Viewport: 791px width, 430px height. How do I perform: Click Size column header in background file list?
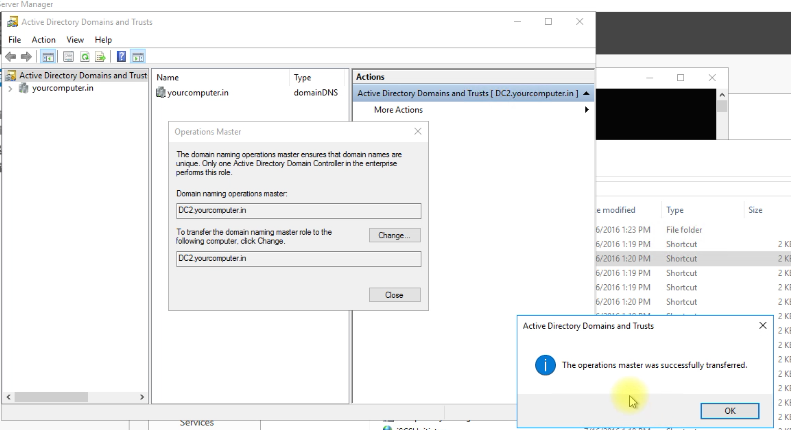coord(755,210)
